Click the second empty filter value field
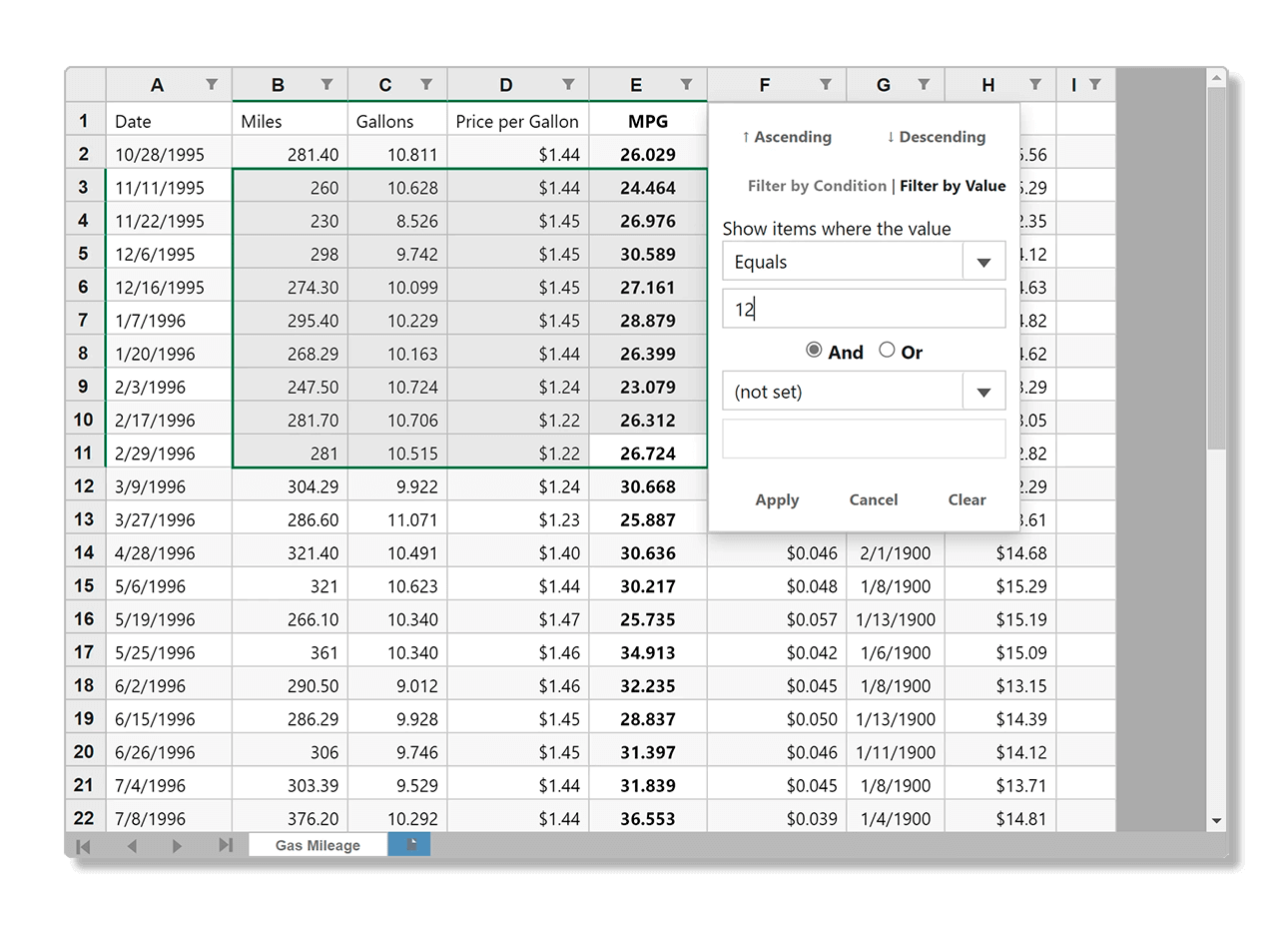Image resolution: width=1288 pixels, height=933 pixels. [x=864, y=440]
